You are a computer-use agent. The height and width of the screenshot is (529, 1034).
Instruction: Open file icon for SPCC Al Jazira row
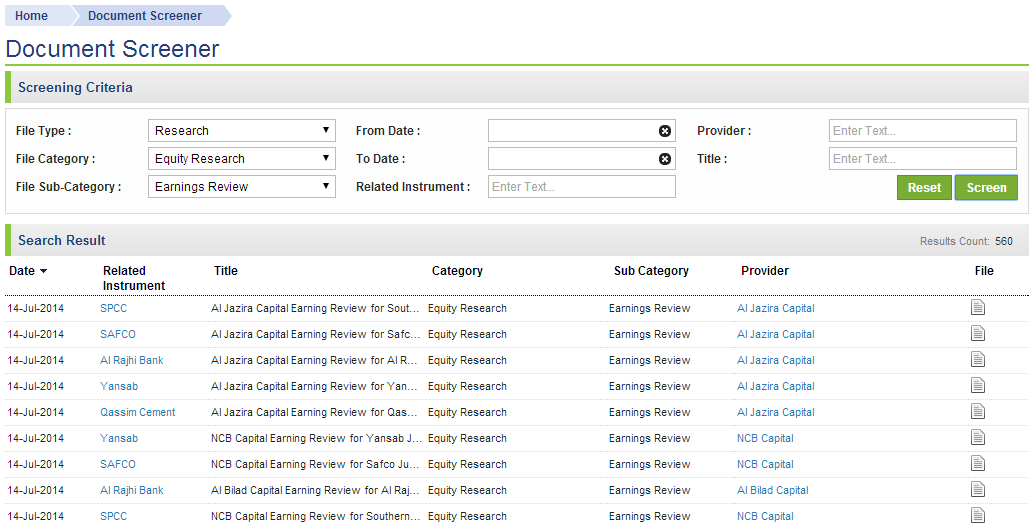[977, 307]
